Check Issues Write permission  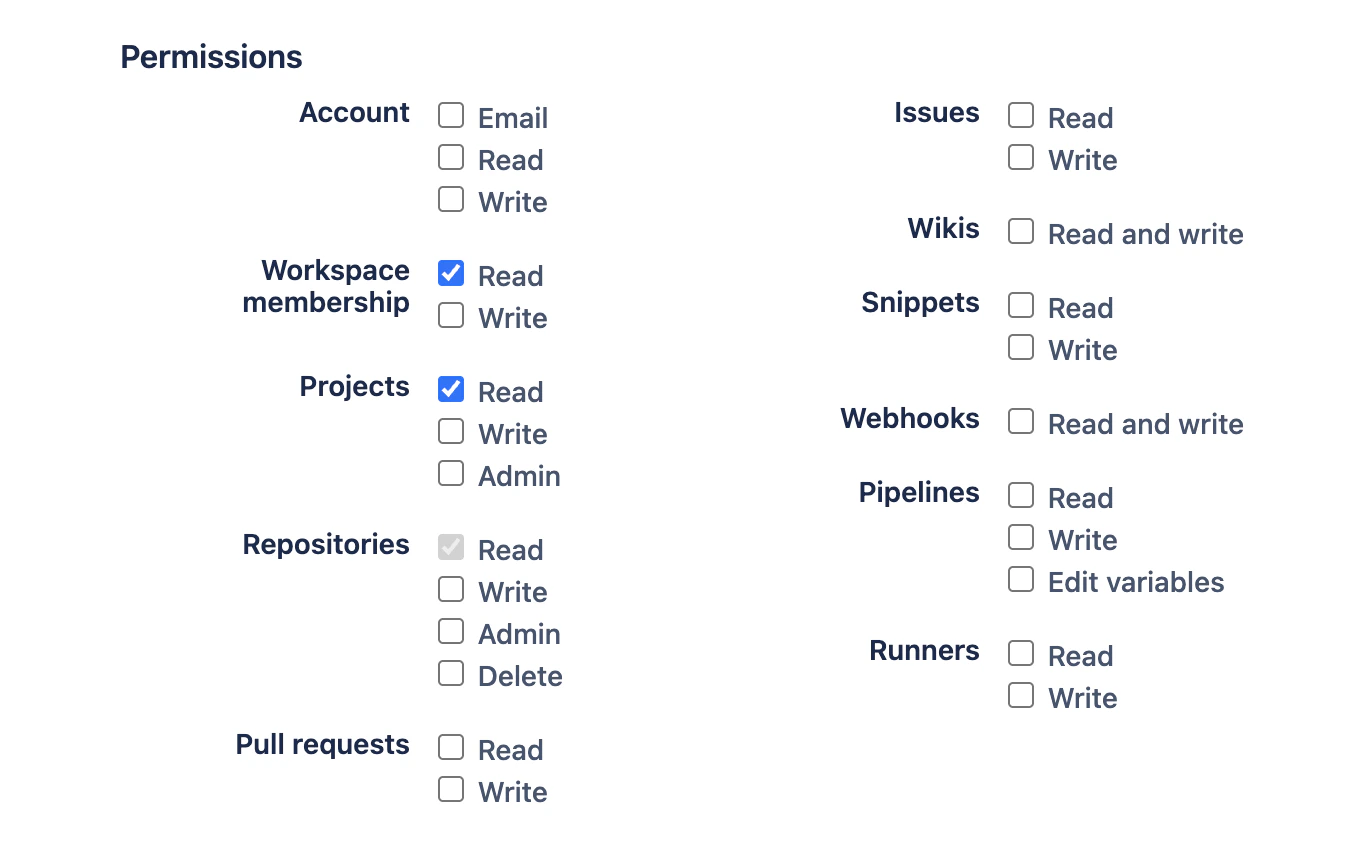(1021, 157)
